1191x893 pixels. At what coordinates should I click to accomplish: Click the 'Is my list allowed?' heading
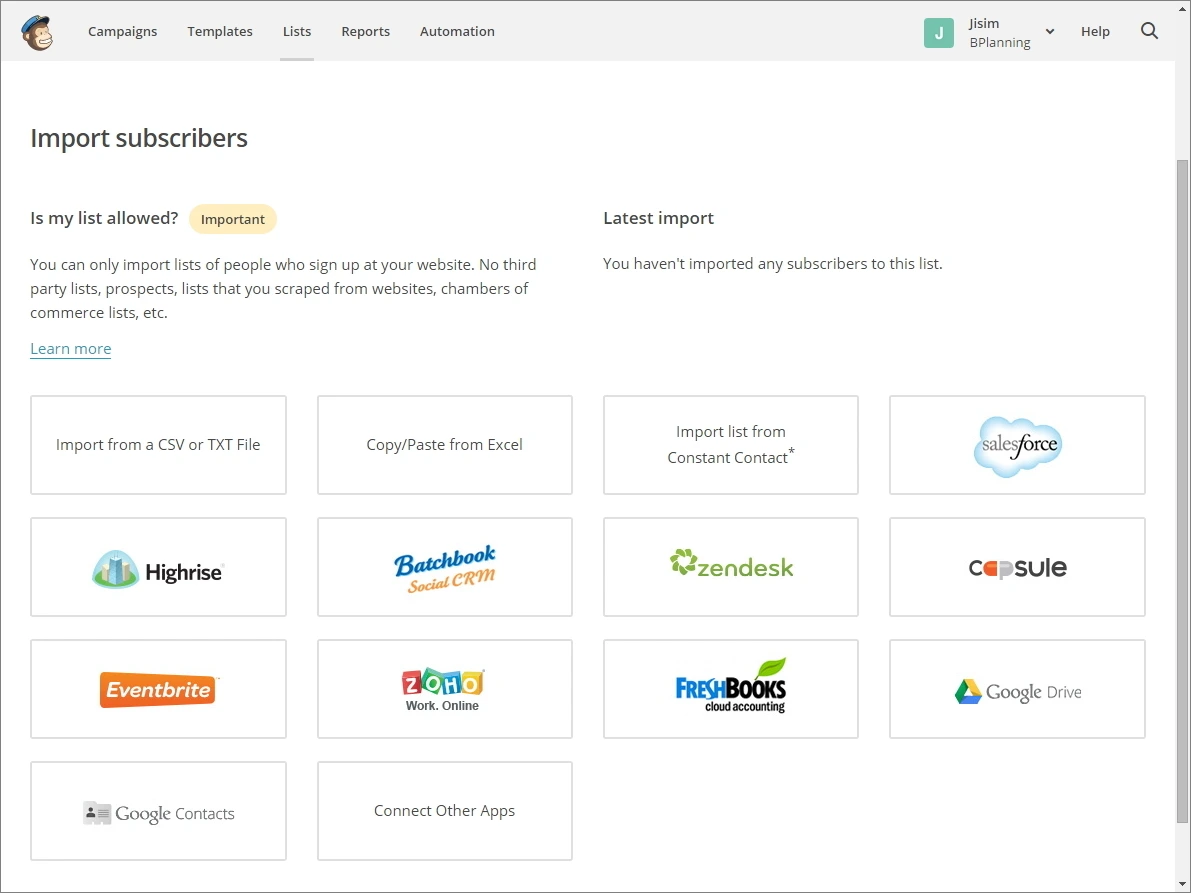click(x=104, y=219)
